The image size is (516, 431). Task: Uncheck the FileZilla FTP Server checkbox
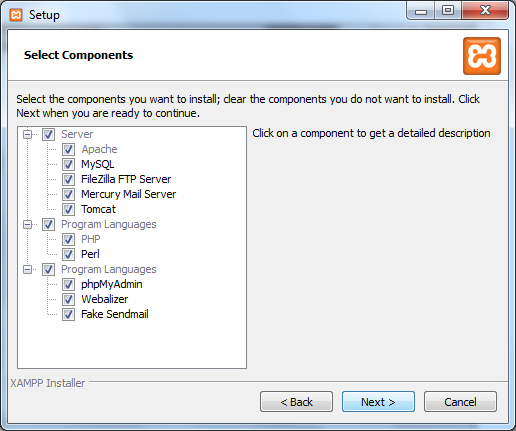[68, 179]
